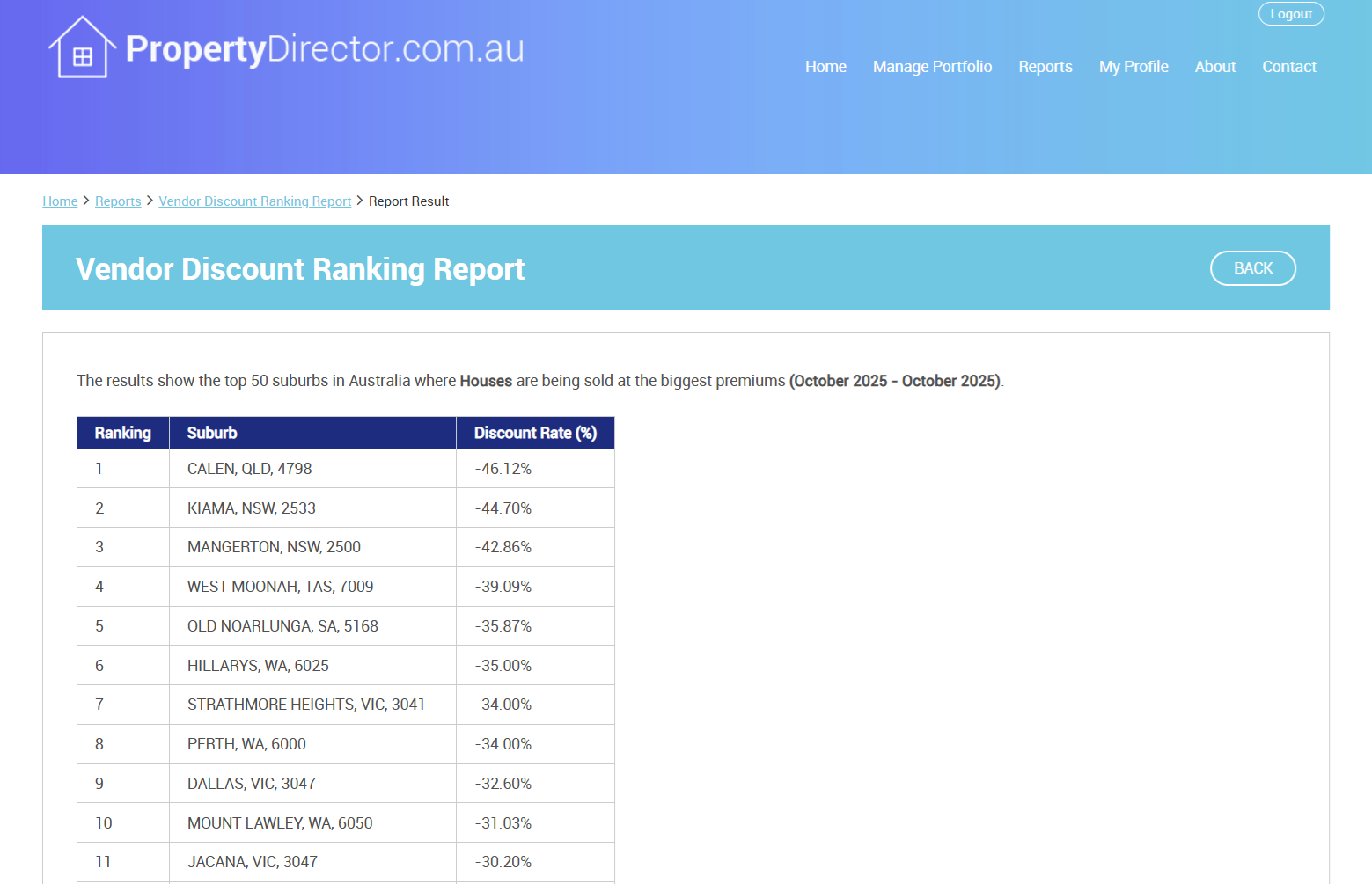Click the BACK button on report header

click(x=1252, y=268)
